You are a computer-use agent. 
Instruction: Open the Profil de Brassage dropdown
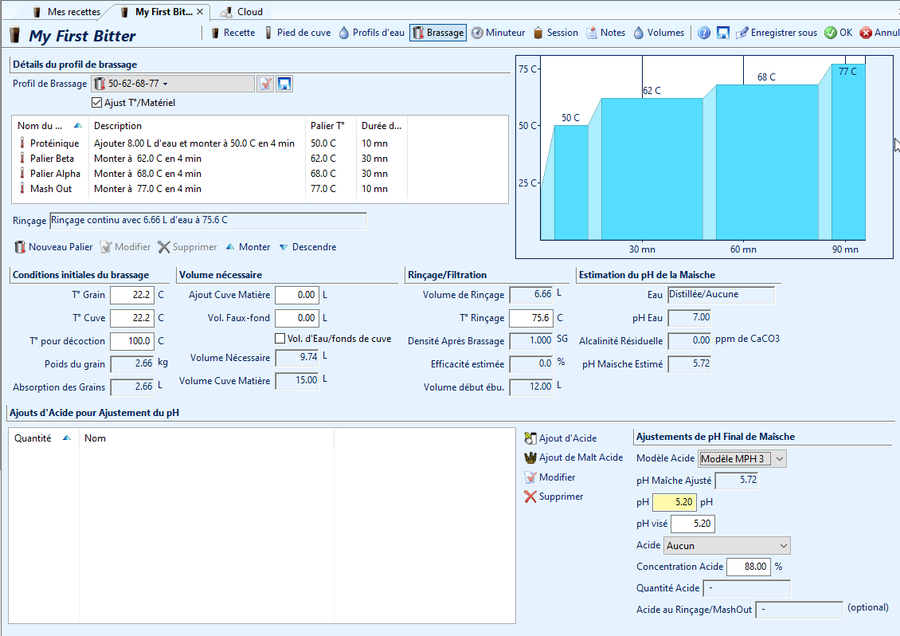[x=172, y=84]
